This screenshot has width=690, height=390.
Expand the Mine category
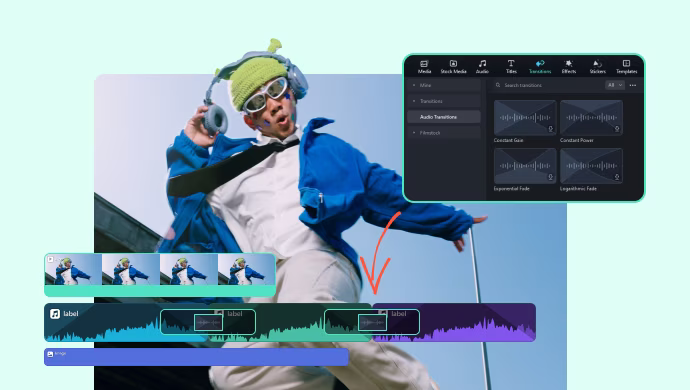pos(444,85)
